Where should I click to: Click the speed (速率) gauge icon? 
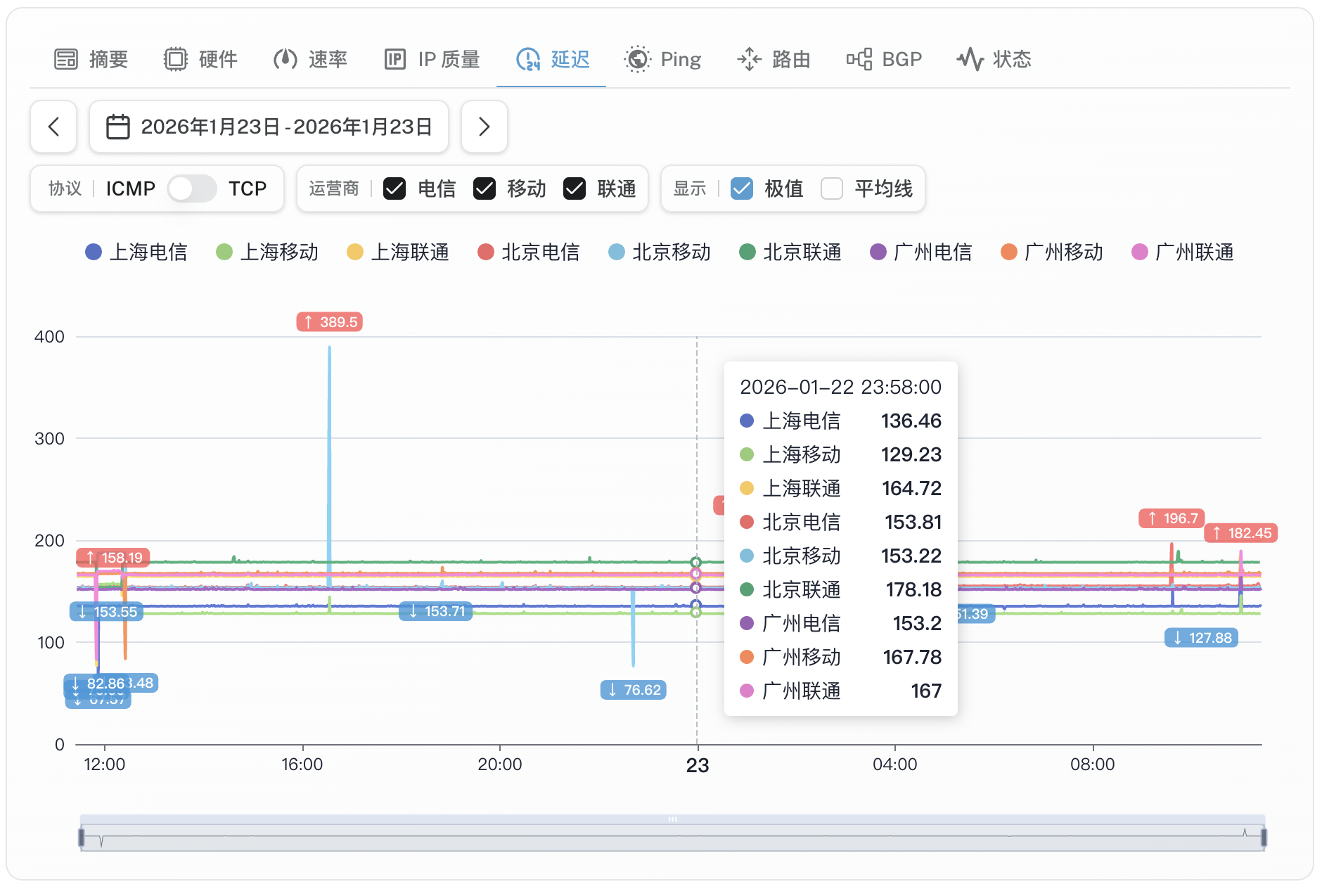pyautogui.click(x=285, y=59)
